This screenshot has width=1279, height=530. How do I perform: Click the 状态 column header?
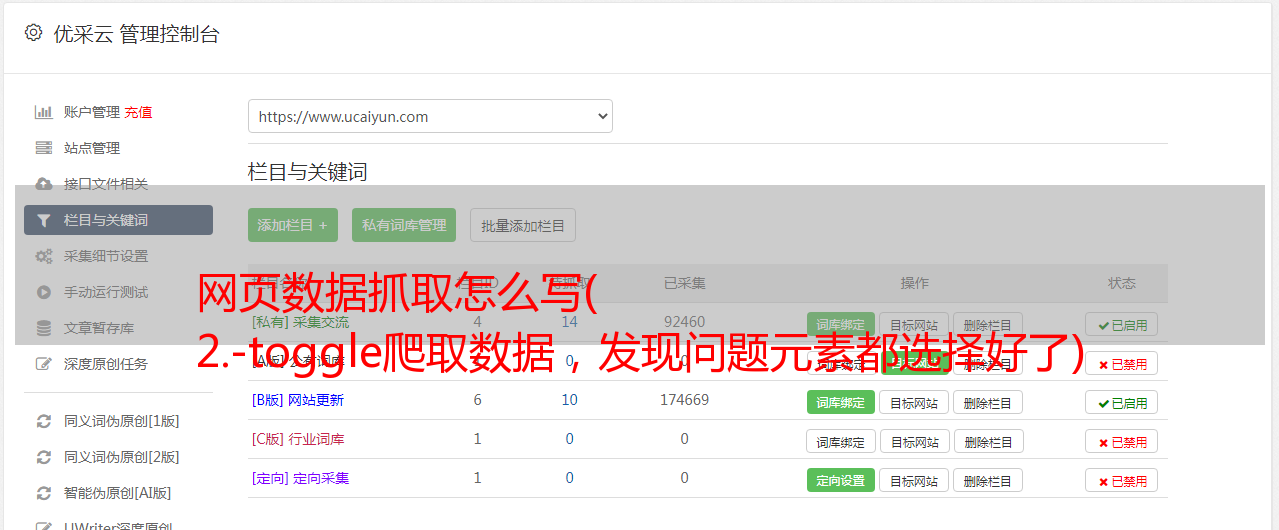point(1121,283)
